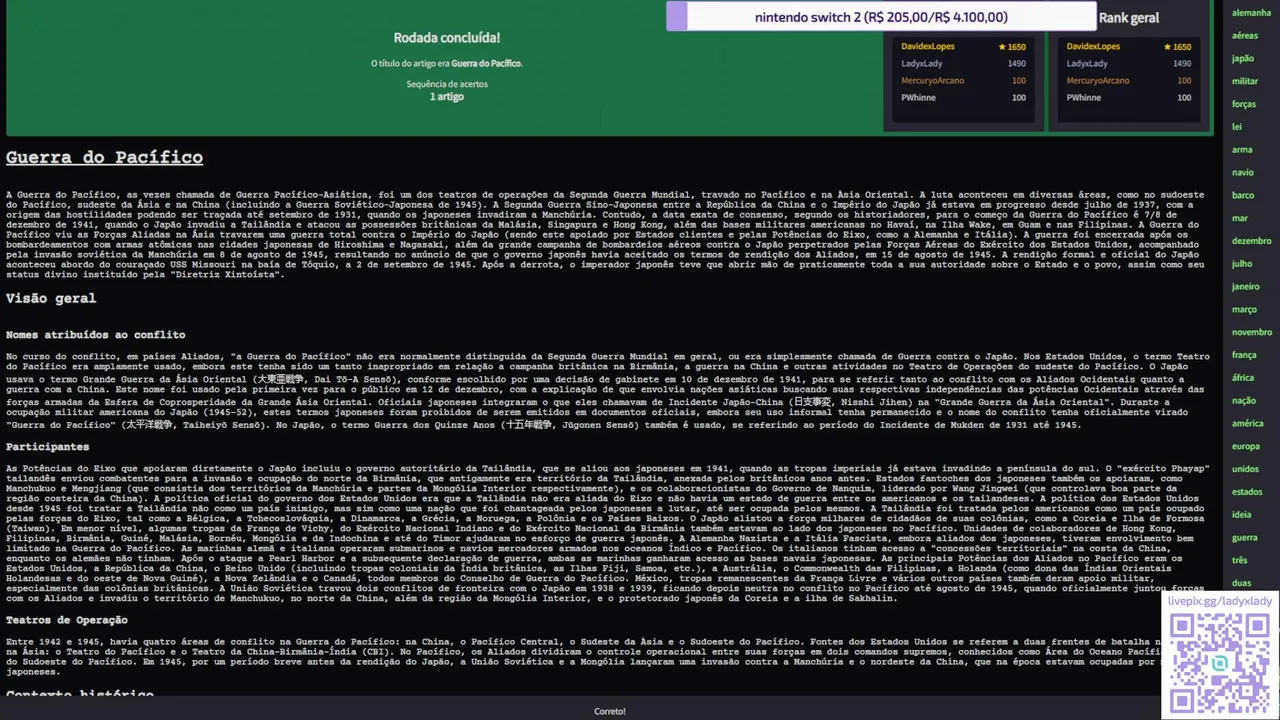The height and width of the screenshot is (720, 1280).
Task: Click the guessed word 'forças' in the sidebar
Action: [x=1244, y=104]
